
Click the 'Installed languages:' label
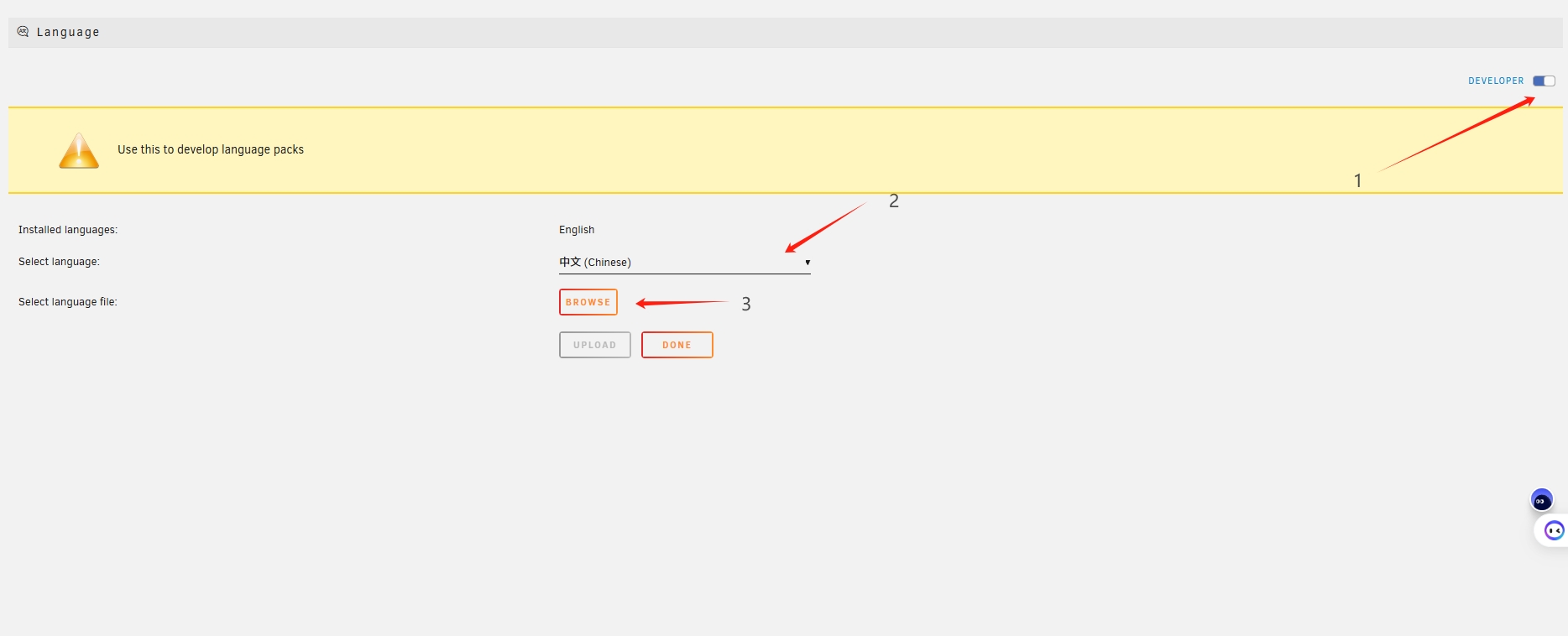click(68, 230)
